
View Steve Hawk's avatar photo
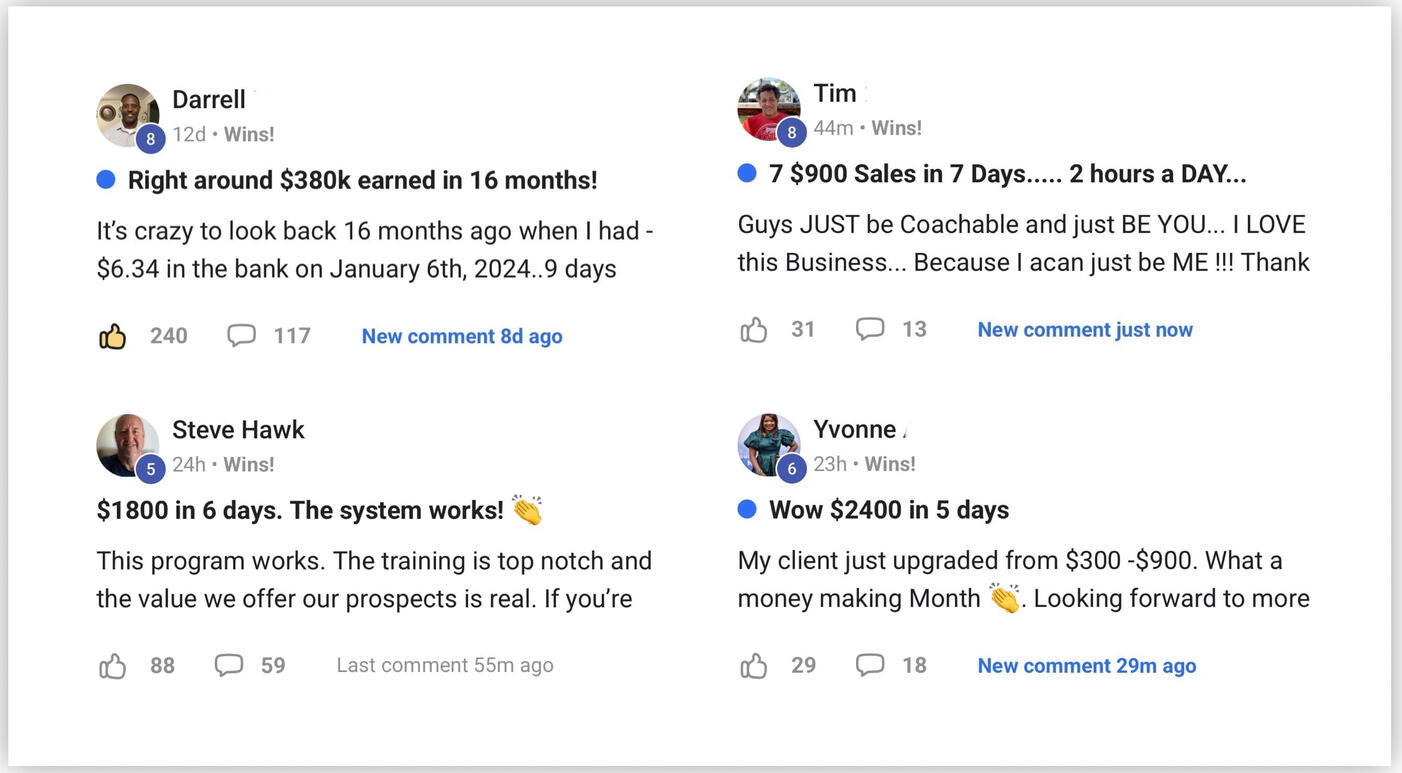coord(128,445)
